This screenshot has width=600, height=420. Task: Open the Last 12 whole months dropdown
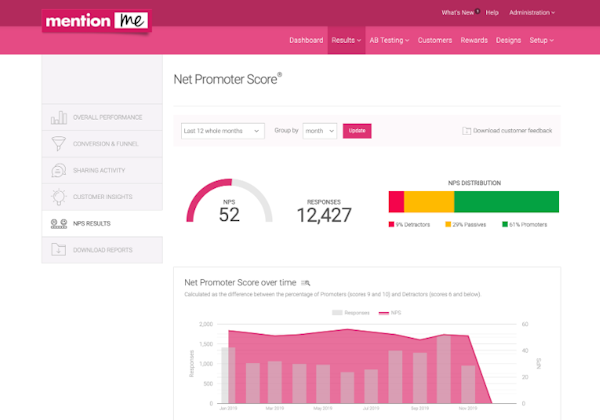222,131
